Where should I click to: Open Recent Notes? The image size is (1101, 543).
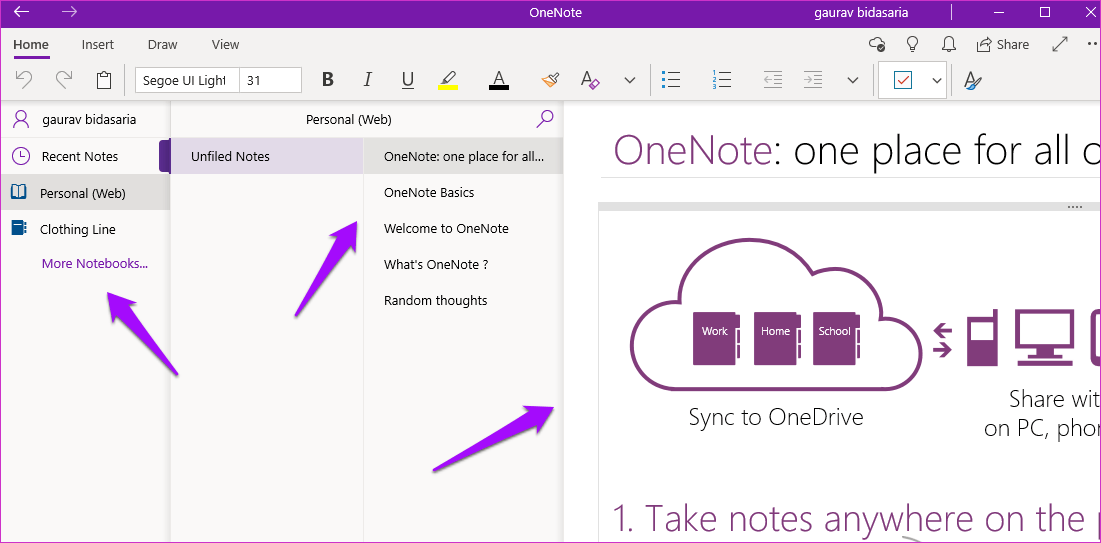click(85, 156)
